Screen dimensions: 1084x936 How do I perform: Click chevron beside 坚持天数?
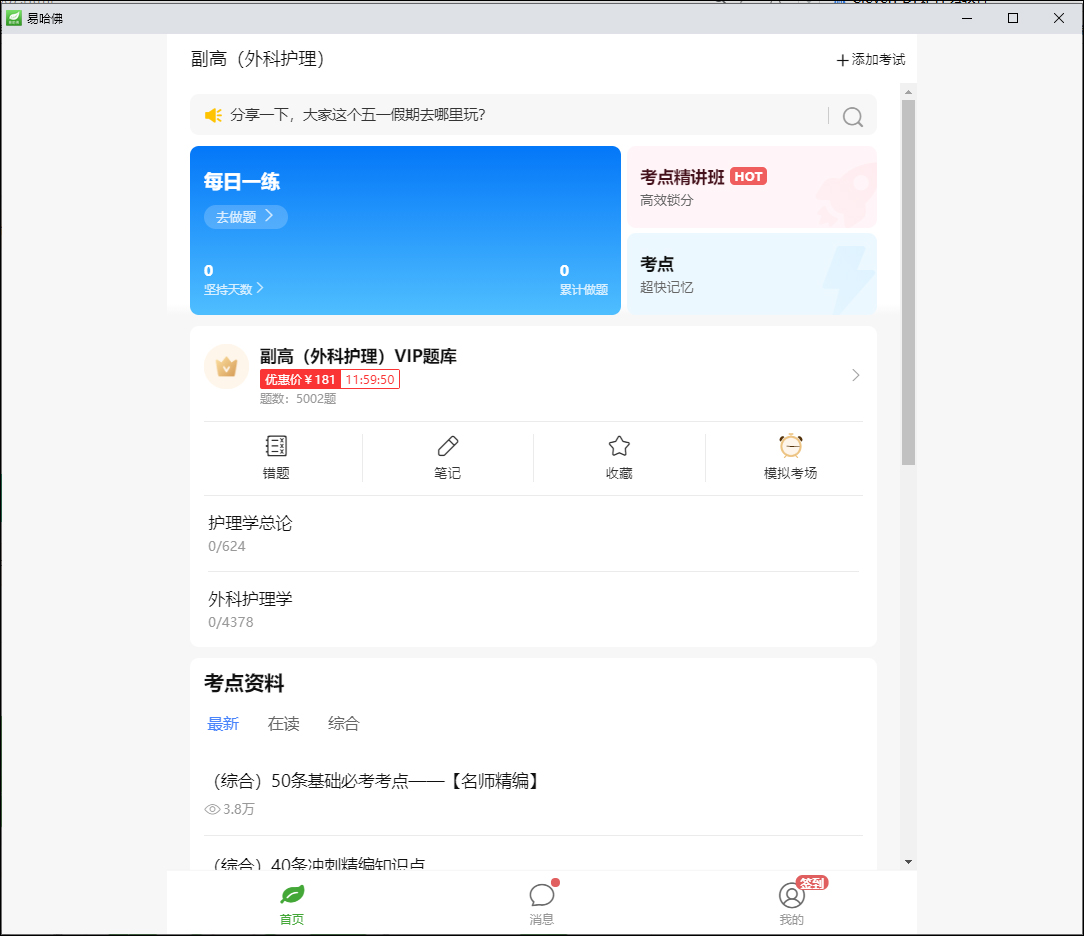pos(260,288)
